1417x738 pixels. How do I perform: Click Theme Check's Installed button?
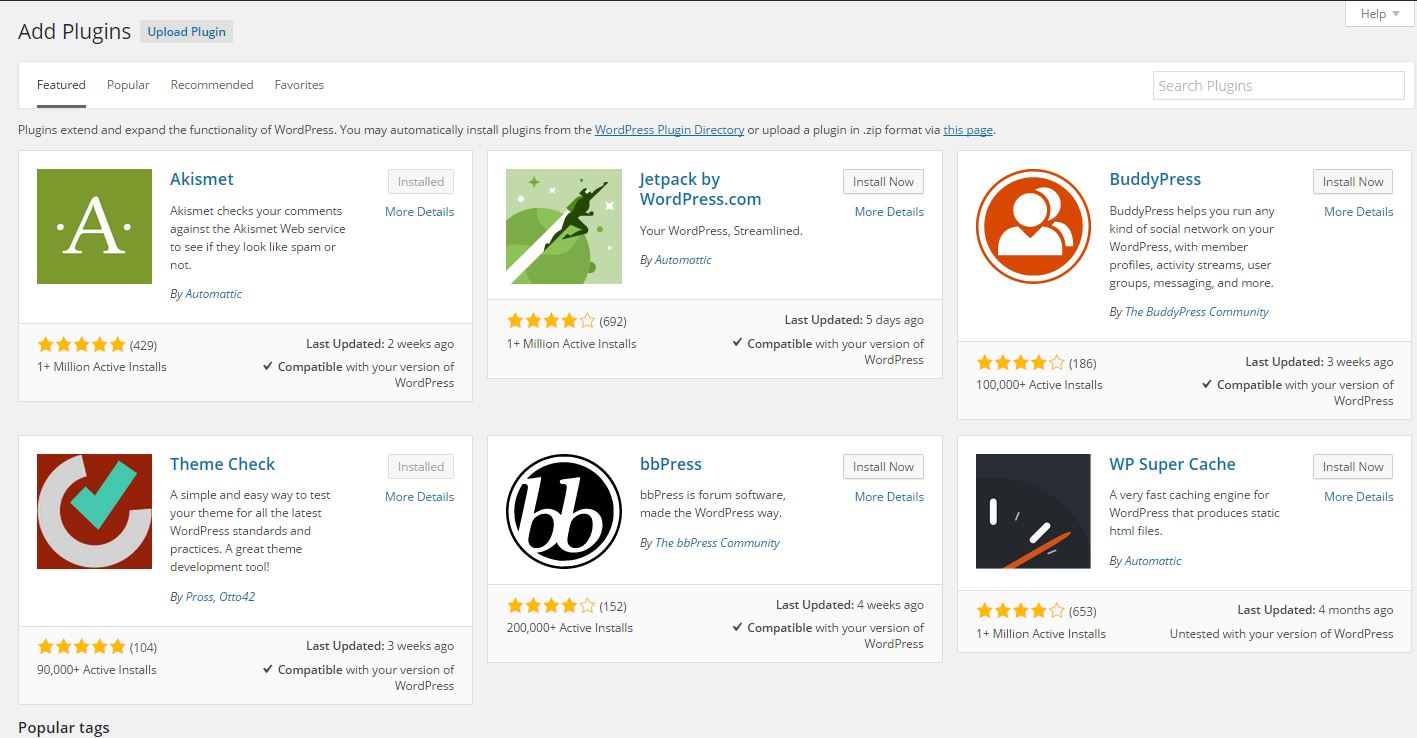421,467
